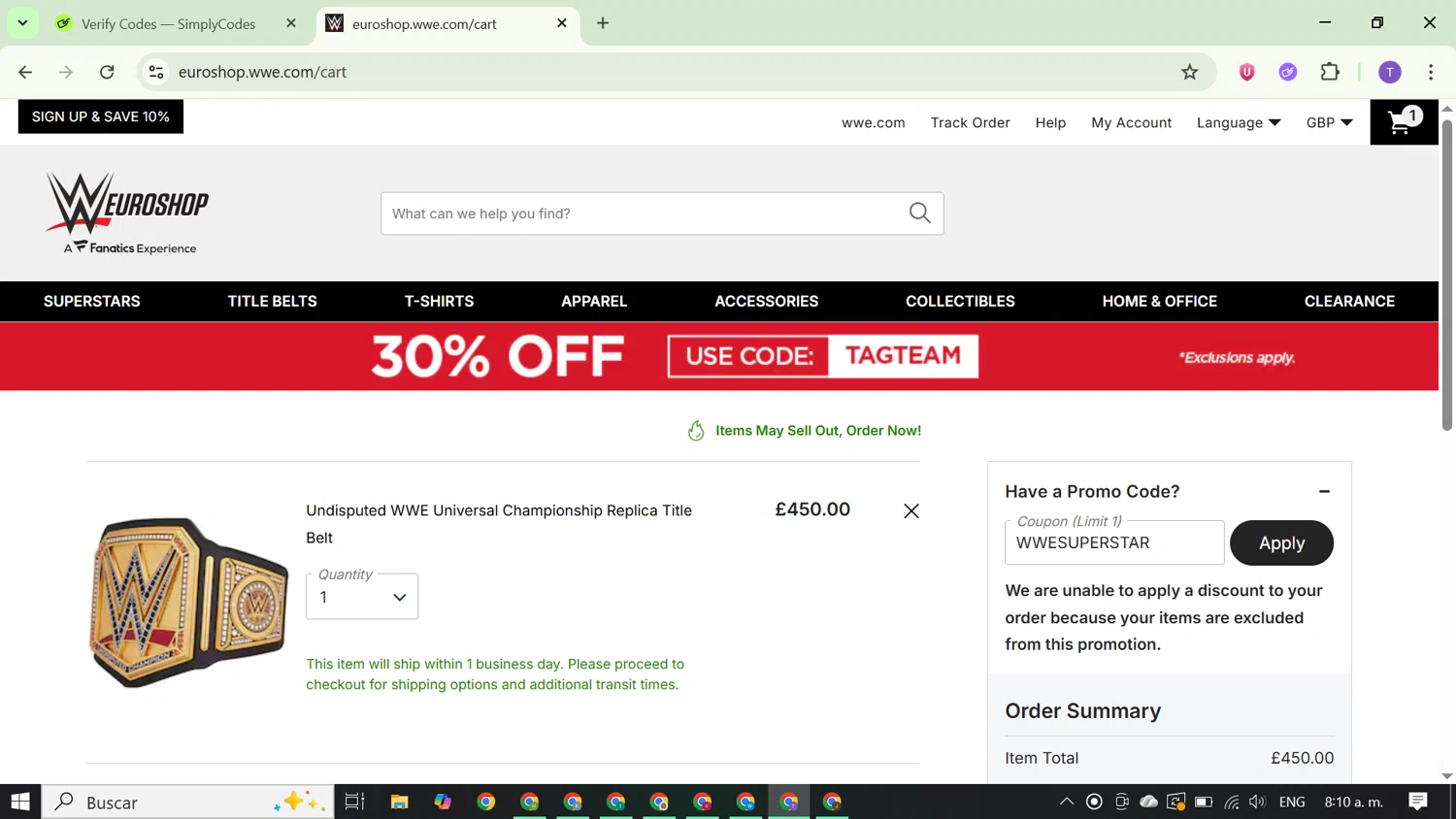
Task: Open the Chrome profile avatar
Action: click(1390, 72)
